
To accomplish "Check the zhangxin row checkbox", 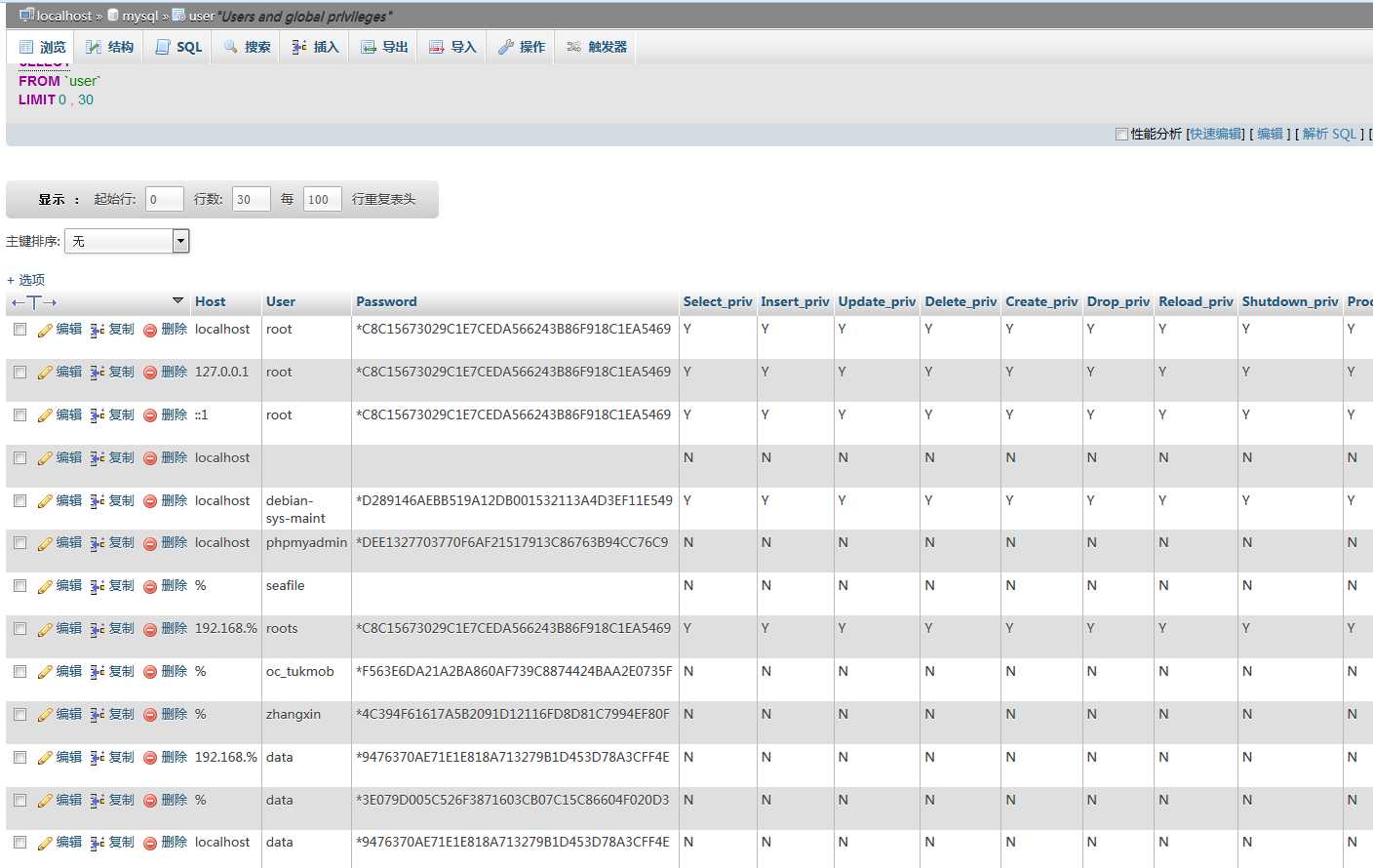I will click(x=20, y=715).
